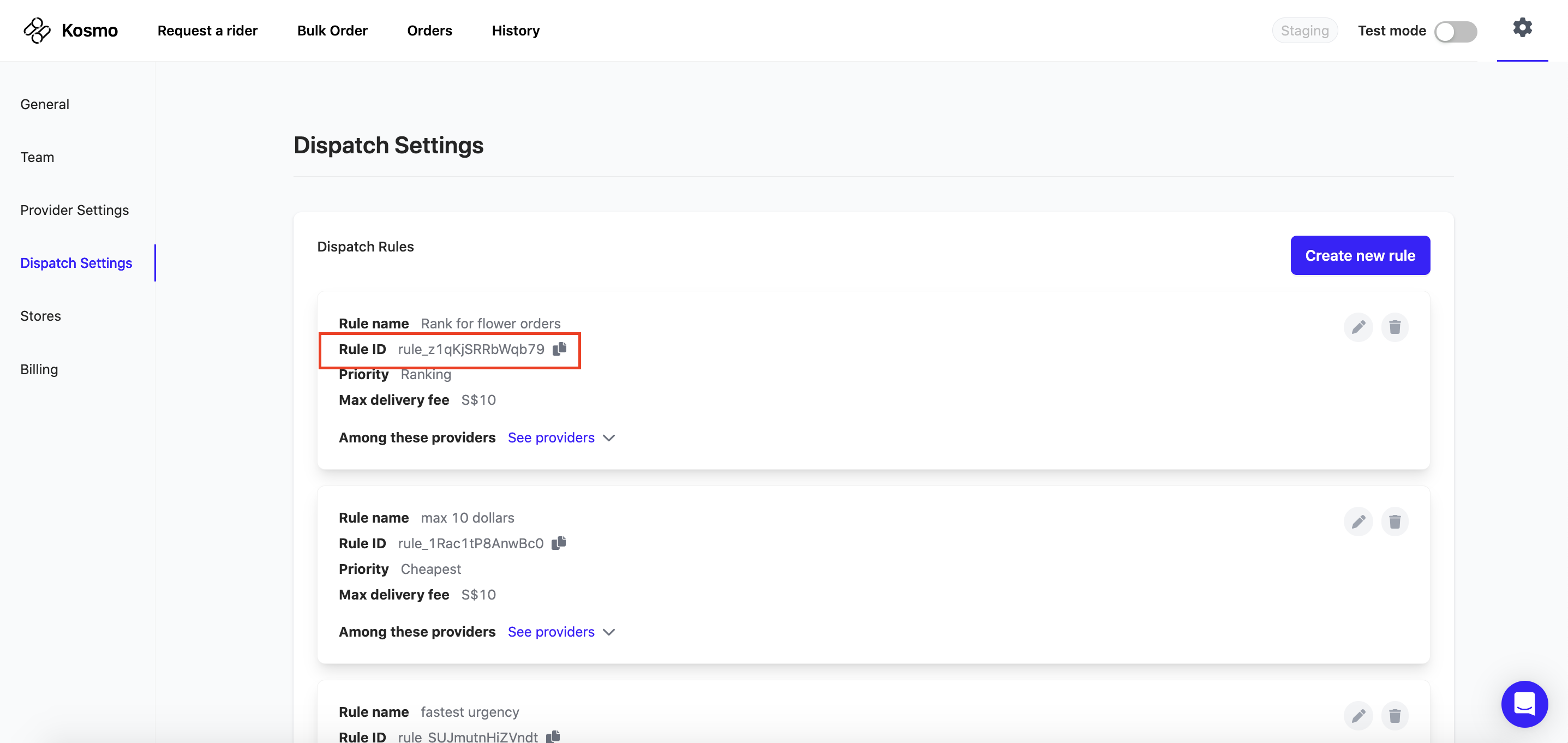Edit the Rank for flower orders rule
Screen dimensions: 1568x743
coord(1358,327)
